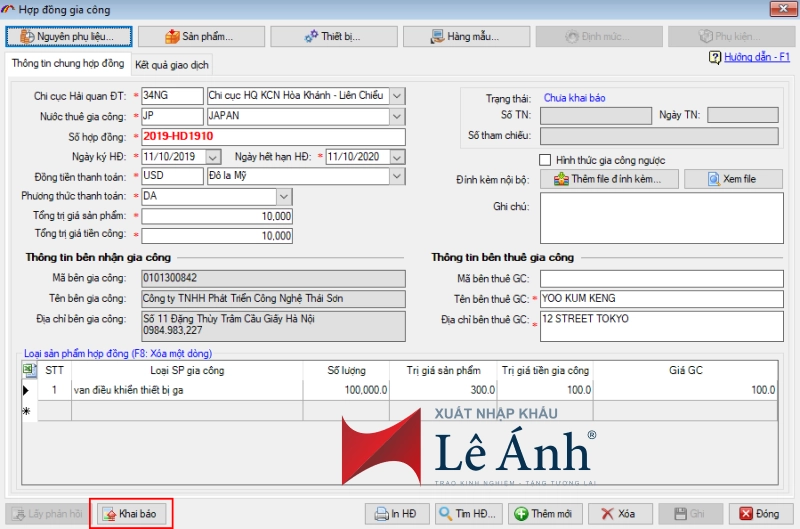The width and height of the screenshot is (800, 529).
Task: Click Thêm file đính kèm attachment button
Action: tap(610, 179)
